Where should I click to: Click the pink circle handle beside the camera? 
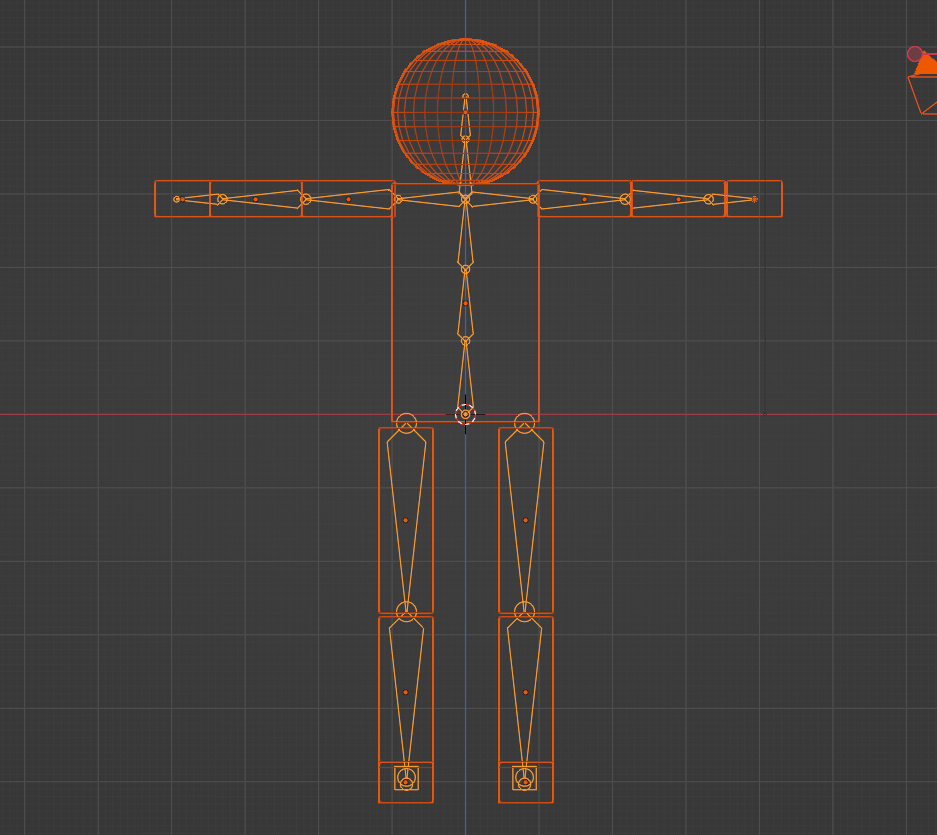click(x=914, y=54)
